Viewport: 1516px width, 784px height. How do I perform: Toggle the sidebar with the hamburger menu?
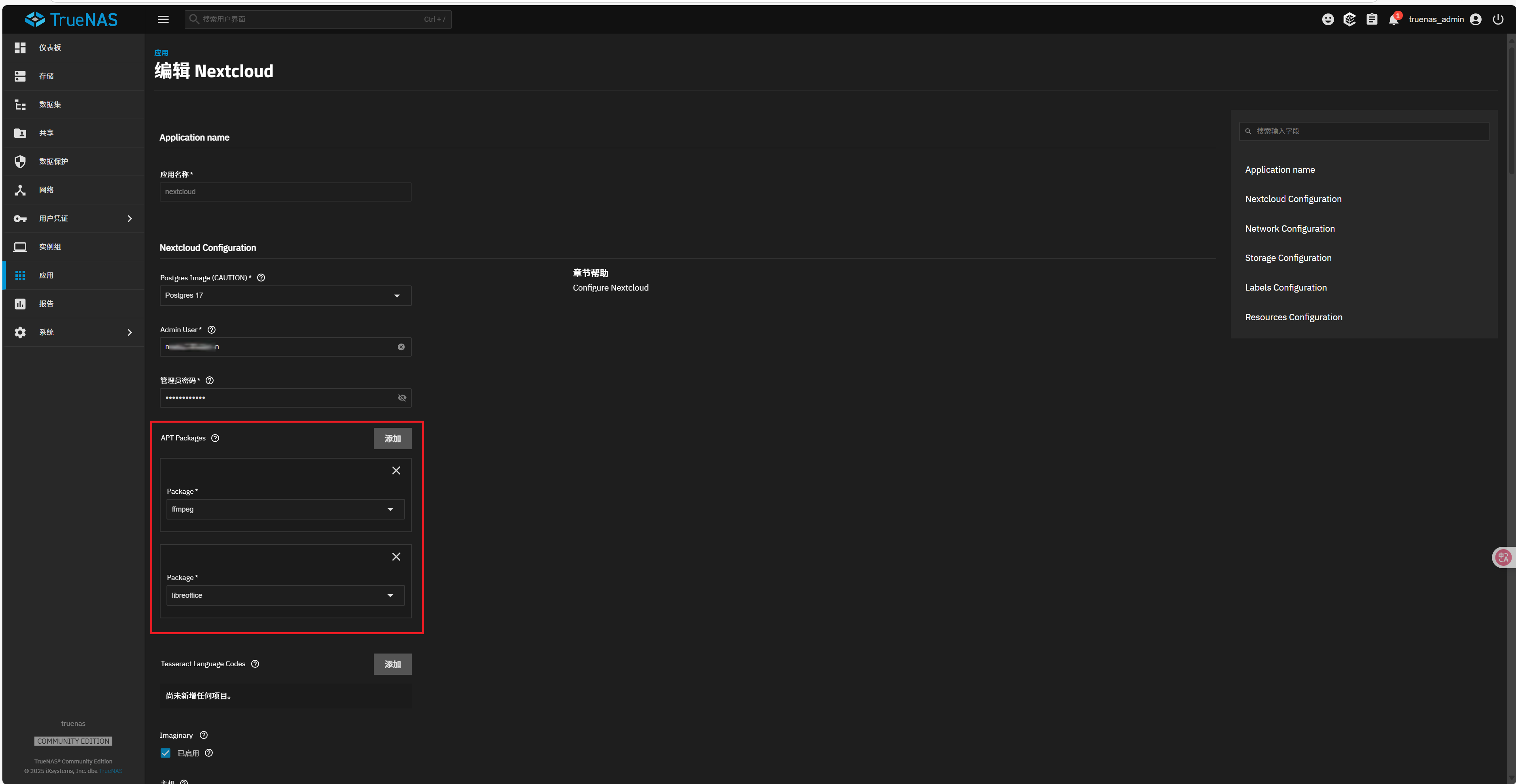(x=163, y=19)
